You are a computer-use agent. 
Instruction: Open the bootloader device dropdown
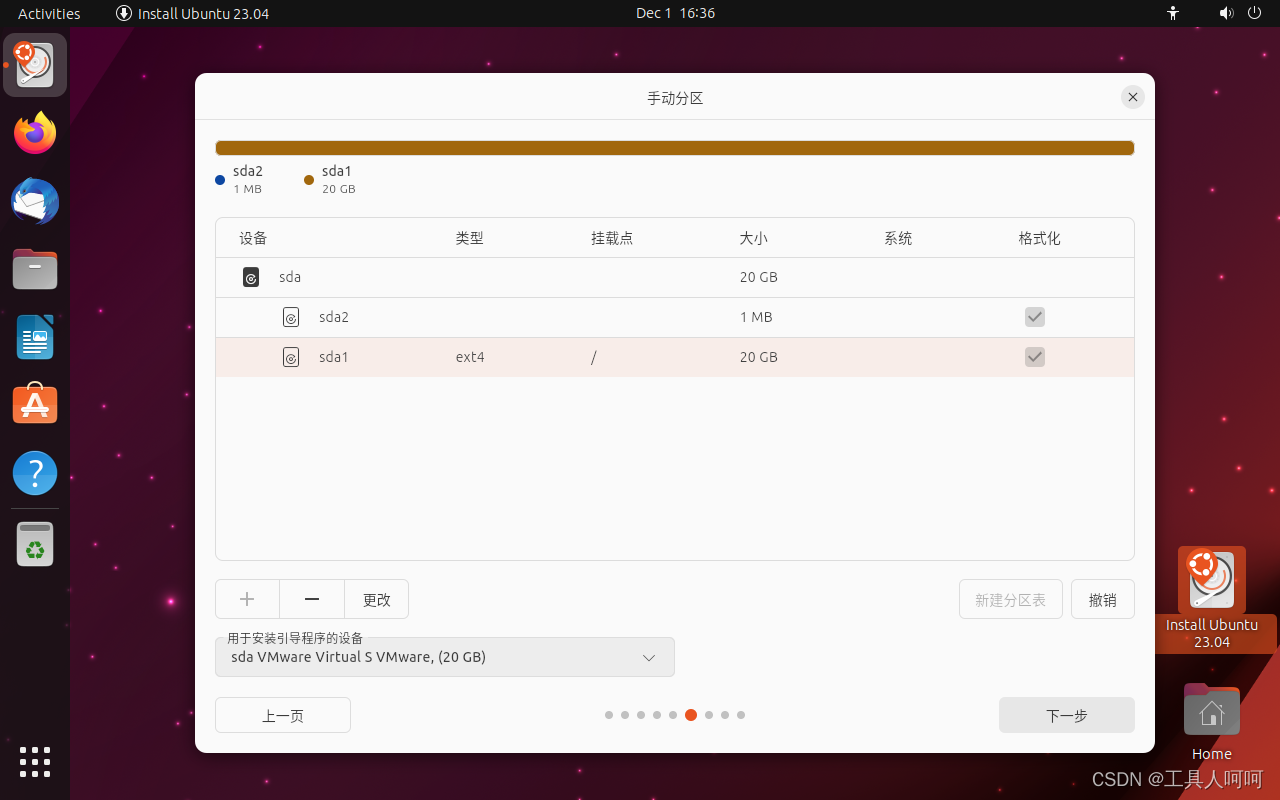(x=445, y=657)
